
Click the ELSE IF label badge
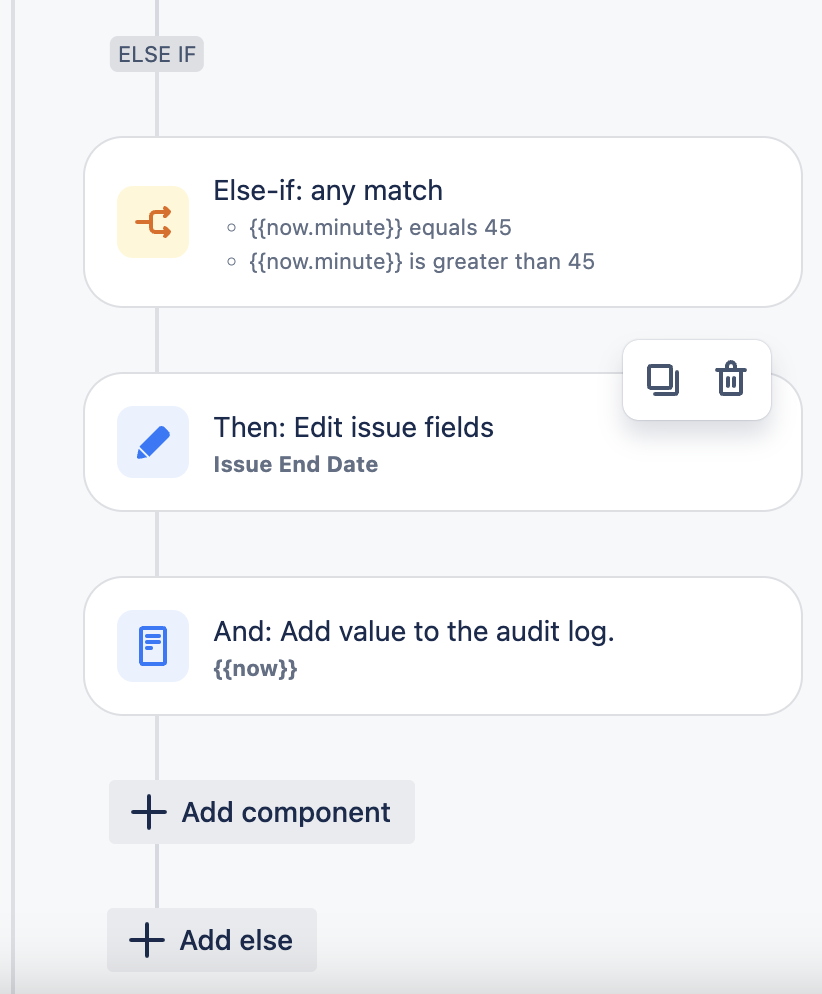point(156,54)
